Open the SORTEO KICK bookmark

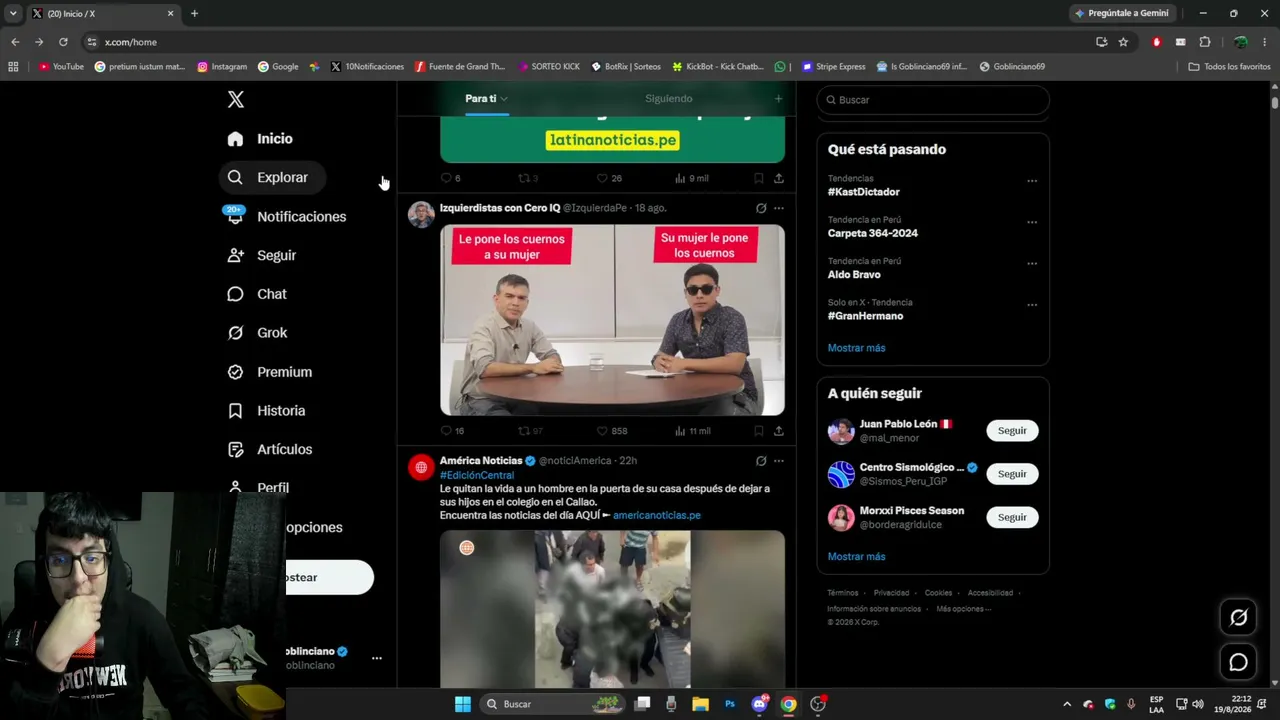click(549, 67)
